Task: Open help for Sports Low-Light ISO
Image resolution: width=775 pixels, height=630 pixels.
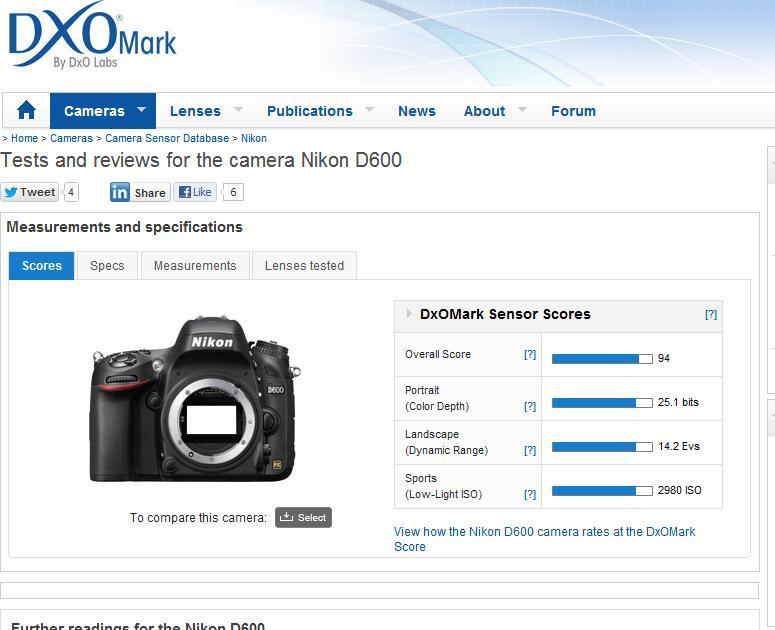Action: (x=530, y=494)
